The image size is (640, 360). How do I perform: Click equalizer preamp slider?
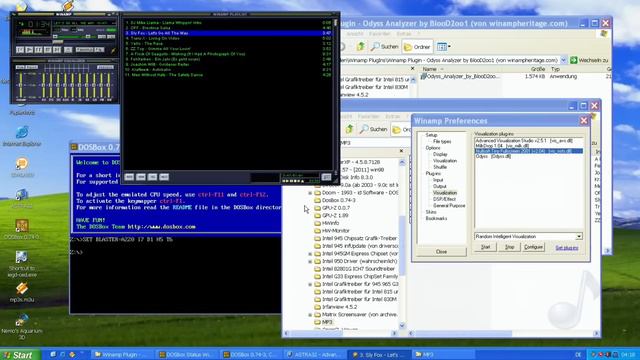21,84
